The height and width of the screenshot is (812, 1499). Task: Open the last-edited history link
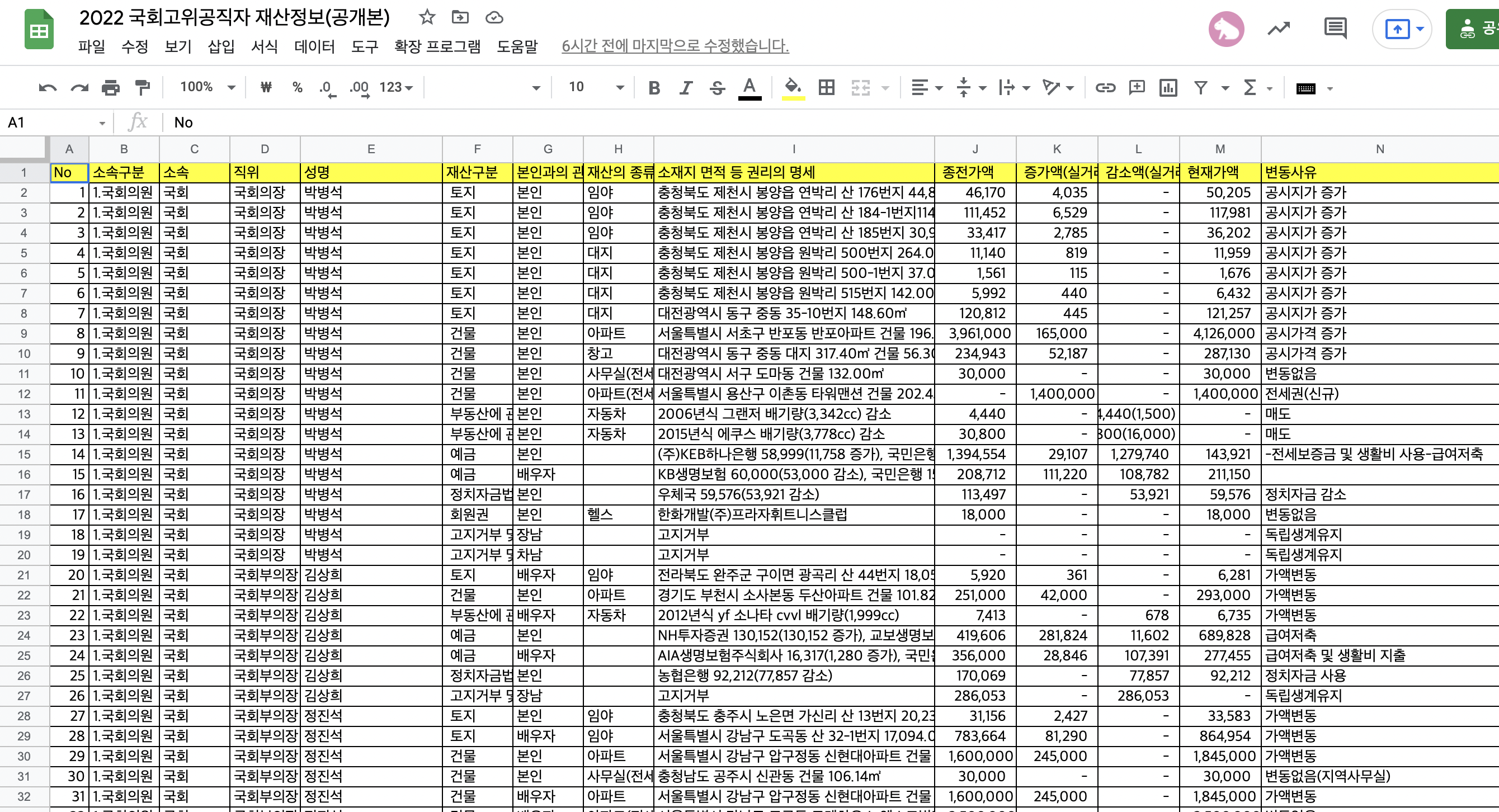[675, 46]
